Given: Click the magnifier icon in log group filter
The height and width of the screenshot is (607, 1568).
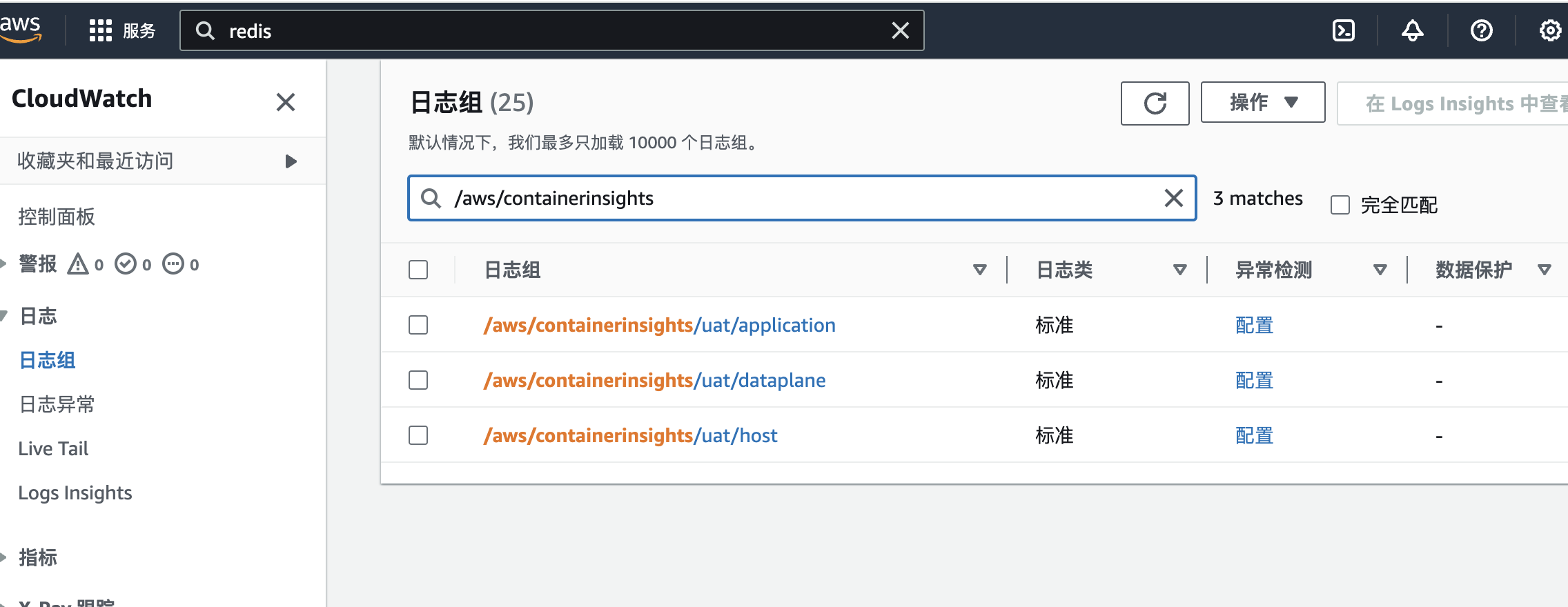Looking at the screenshot, I should [x=431, y=198].
